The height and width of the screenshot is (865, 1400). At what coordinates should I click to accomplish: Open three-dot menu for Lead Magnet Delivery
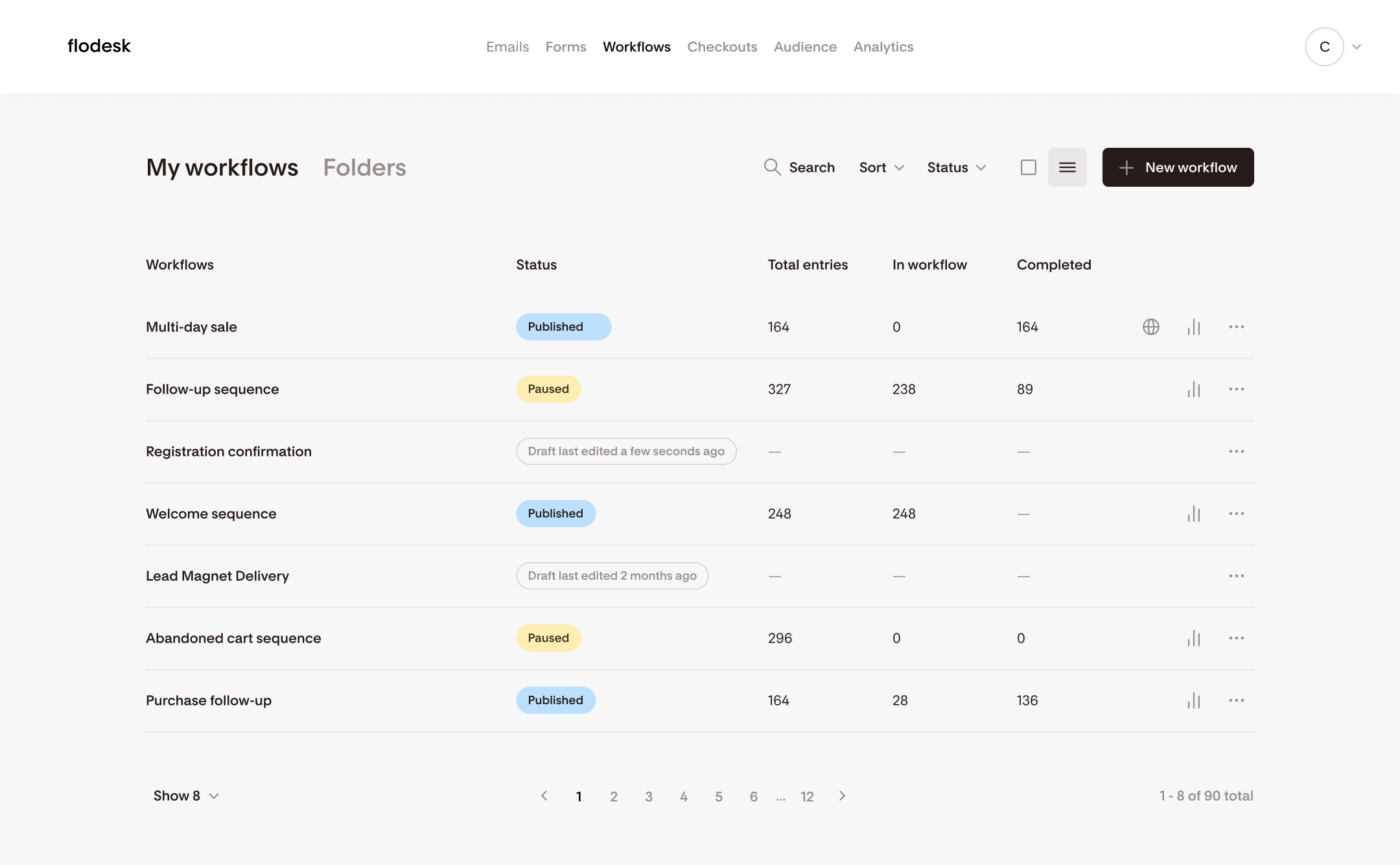tap(1236, 576)
